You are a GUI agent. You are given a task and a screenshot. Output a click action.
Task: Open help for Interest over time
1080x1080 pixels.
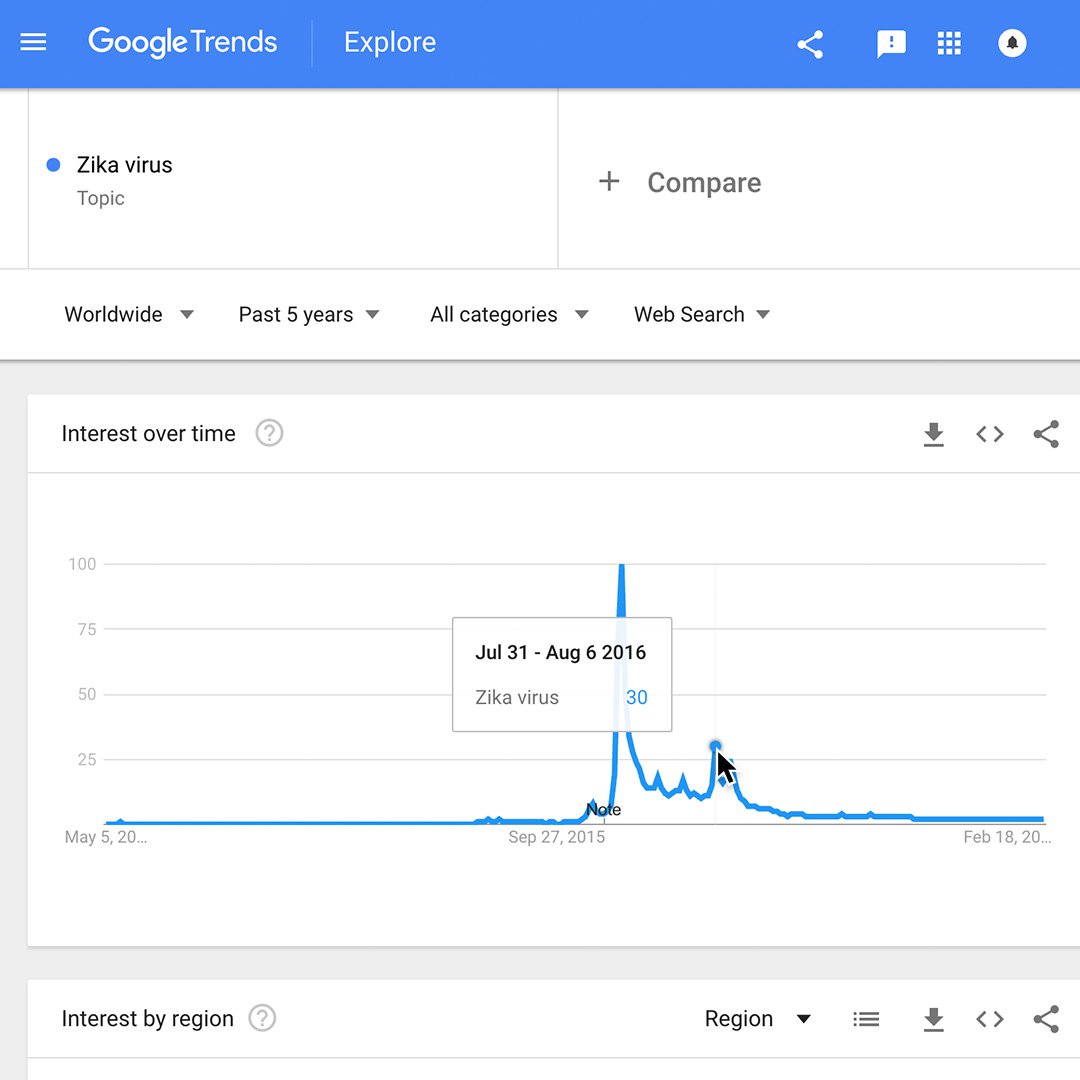click(269, 433)
